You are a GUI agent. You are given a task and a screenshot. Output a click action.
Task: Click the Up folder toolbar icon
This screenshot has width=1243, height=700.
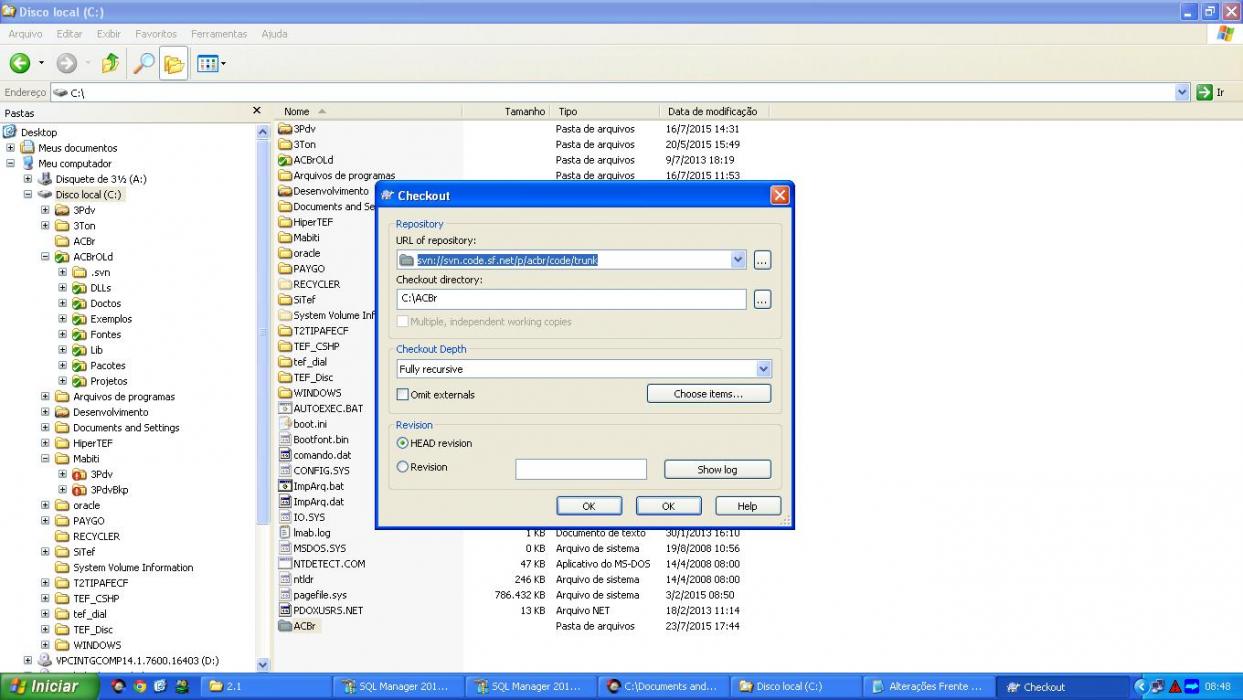click(x=110, y=63)
